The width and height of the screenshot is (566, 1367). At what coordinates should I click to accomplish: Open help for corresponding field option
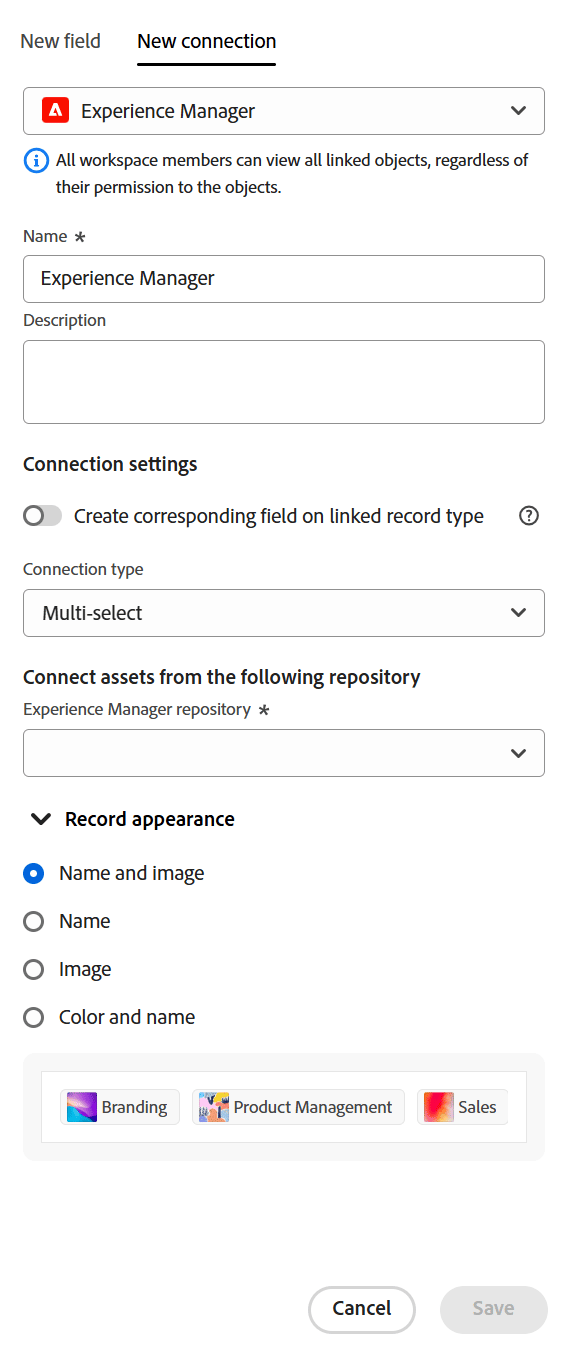coord(530,516)
